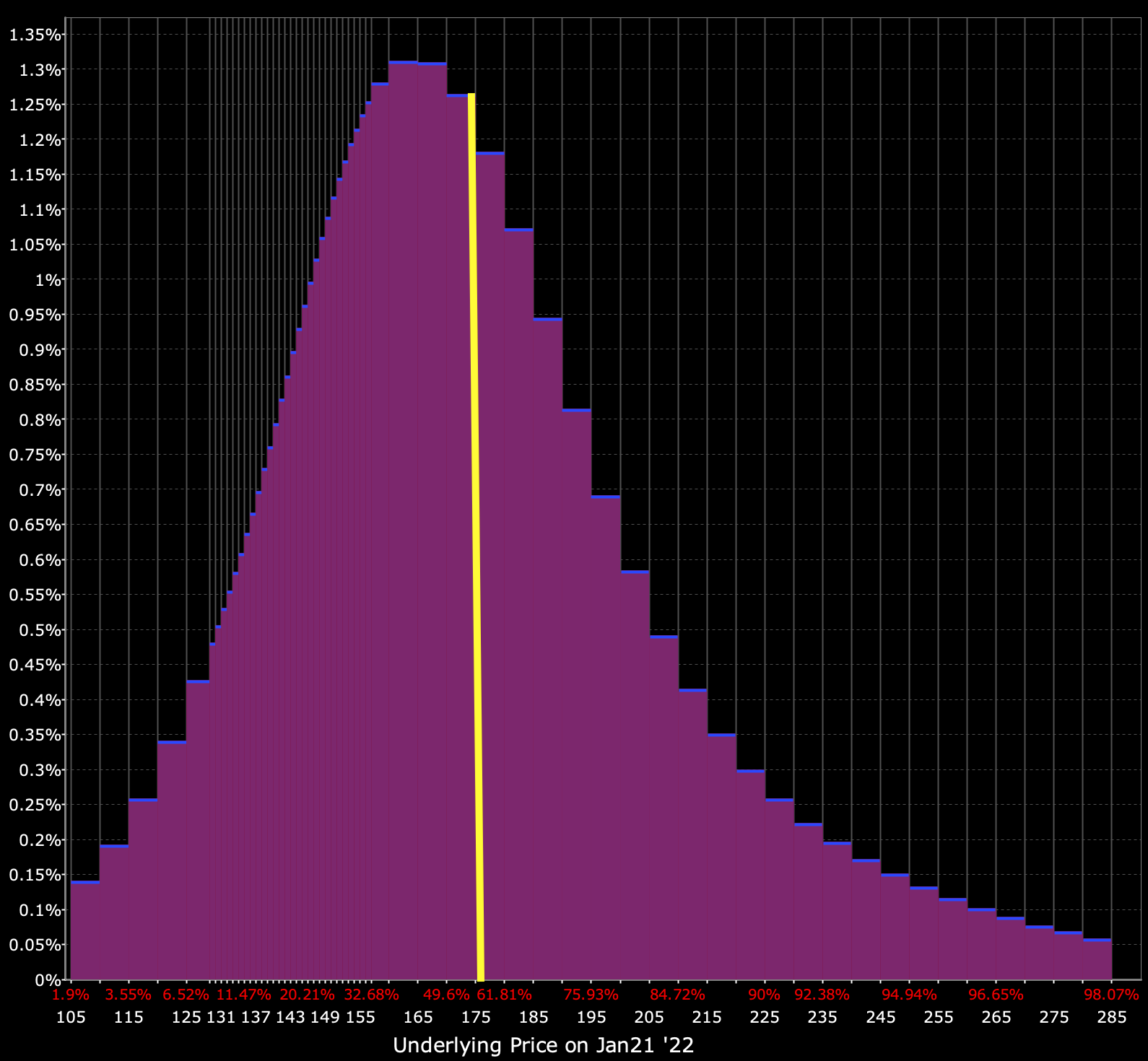1148x1061 pixels.
Task: Select the 84.72% probability label
Action: [x=677, y=995]
